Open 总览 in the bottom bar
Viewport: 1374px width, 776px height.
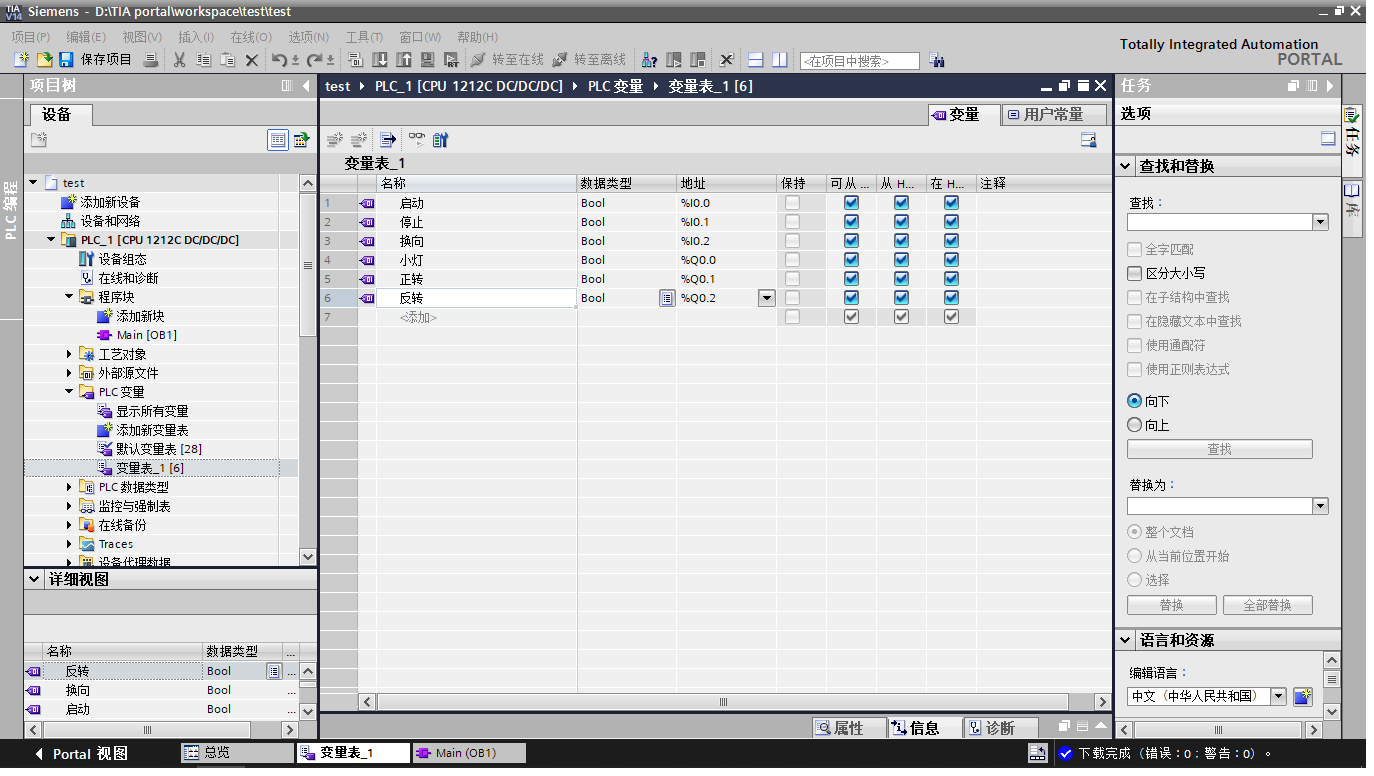click(x=238, y=753)
